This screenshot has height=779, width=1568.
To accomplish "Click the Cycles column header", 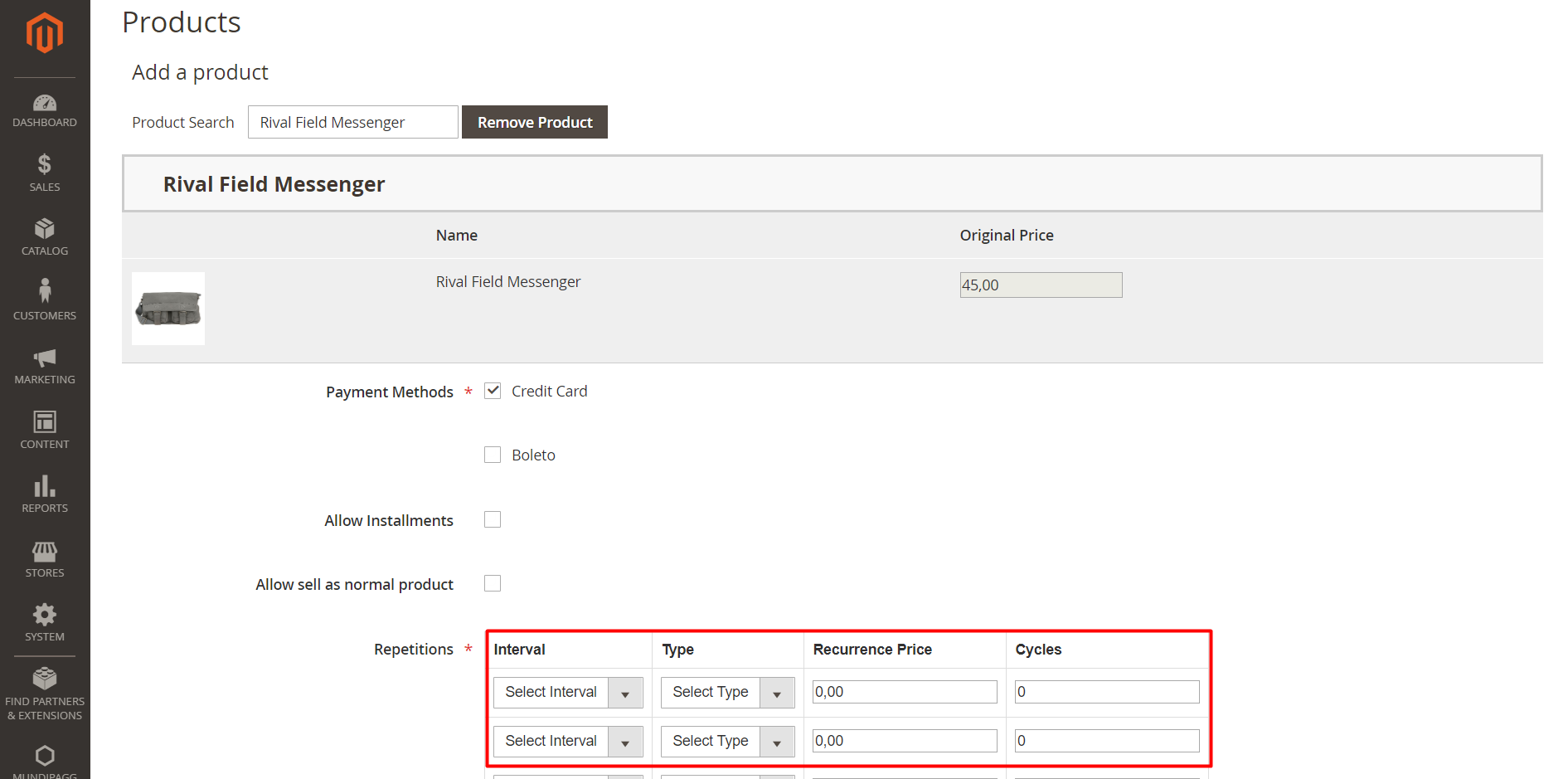I will [x=1038, y=650].
